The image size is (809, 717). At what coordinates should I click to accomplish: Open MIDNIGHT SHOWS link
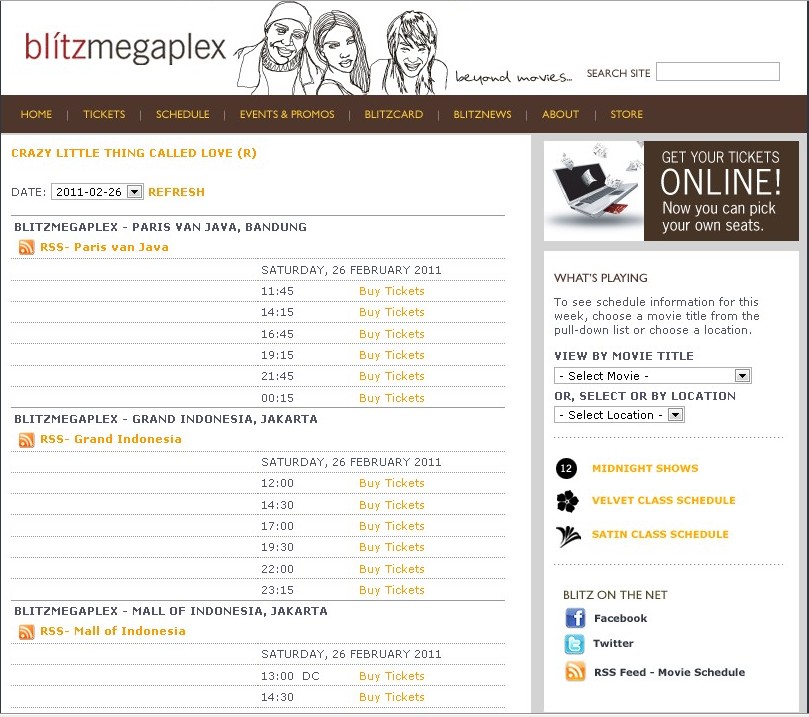(645, 468)
